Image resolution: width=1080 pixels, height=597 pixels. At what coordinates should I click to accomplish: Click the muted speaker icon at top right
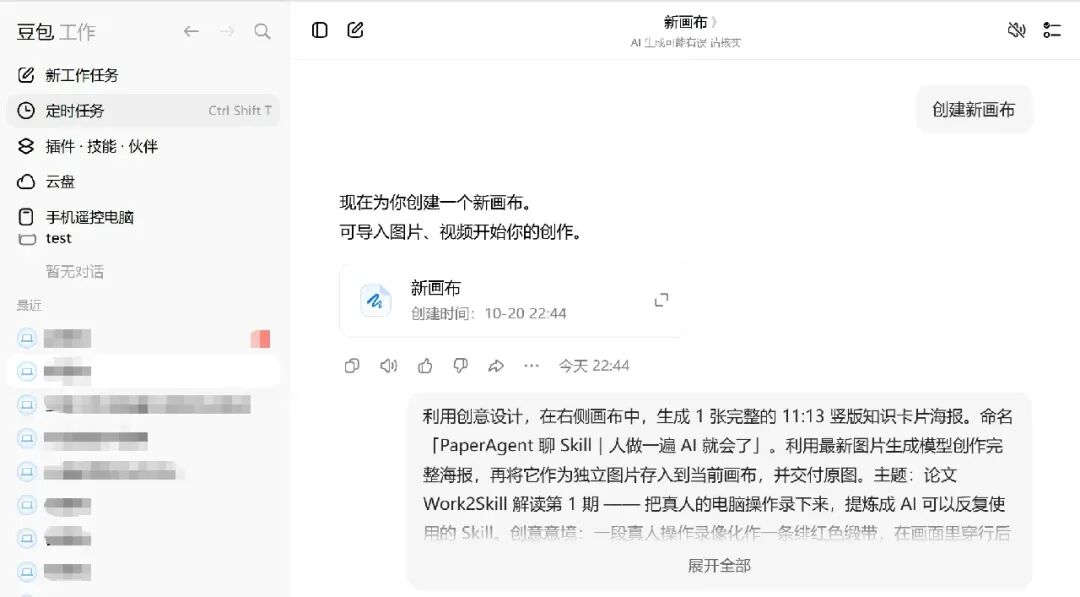click(1017, 30)
